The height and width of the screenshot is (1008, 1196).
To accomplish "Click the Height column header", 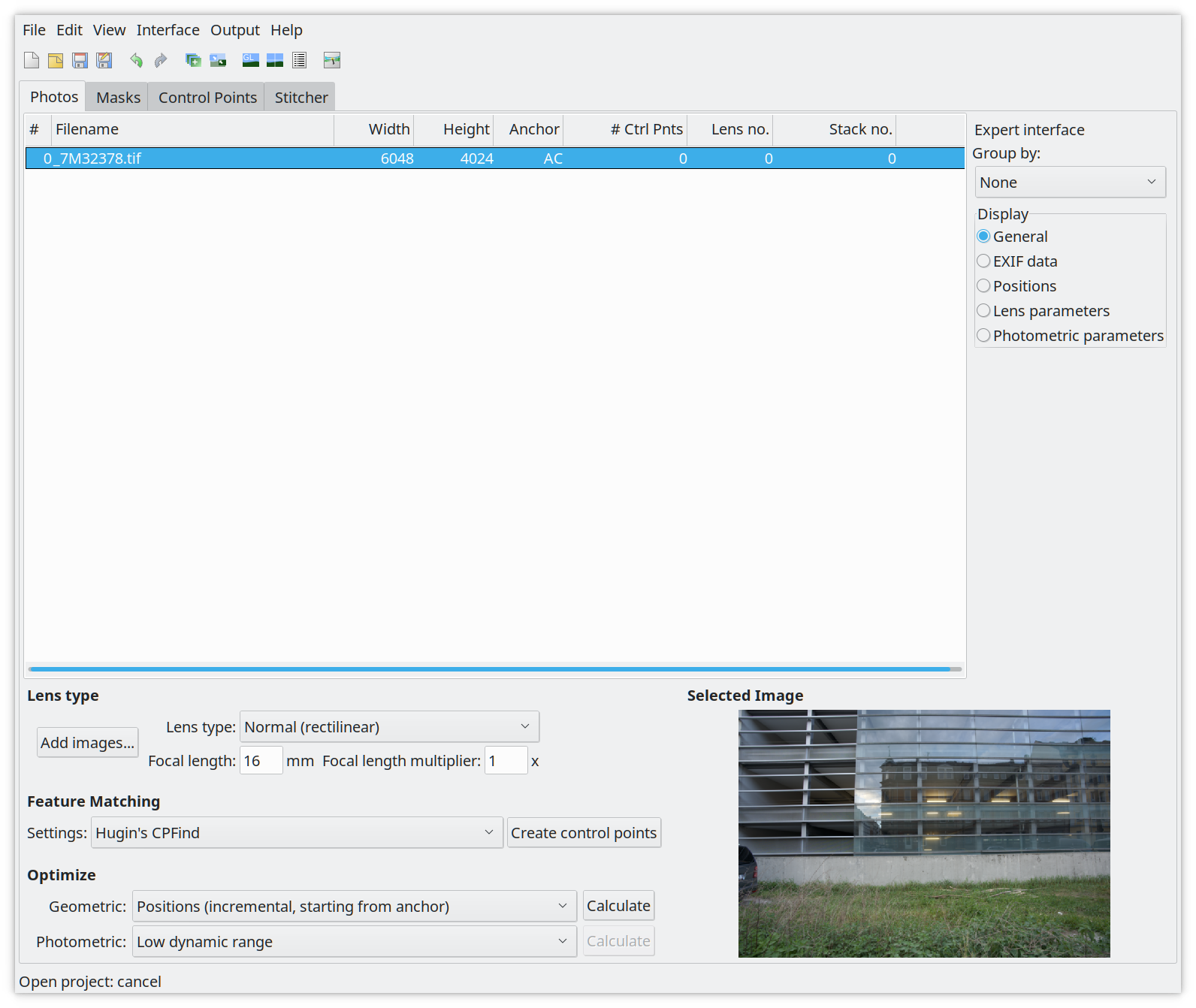I will (454, 129).
